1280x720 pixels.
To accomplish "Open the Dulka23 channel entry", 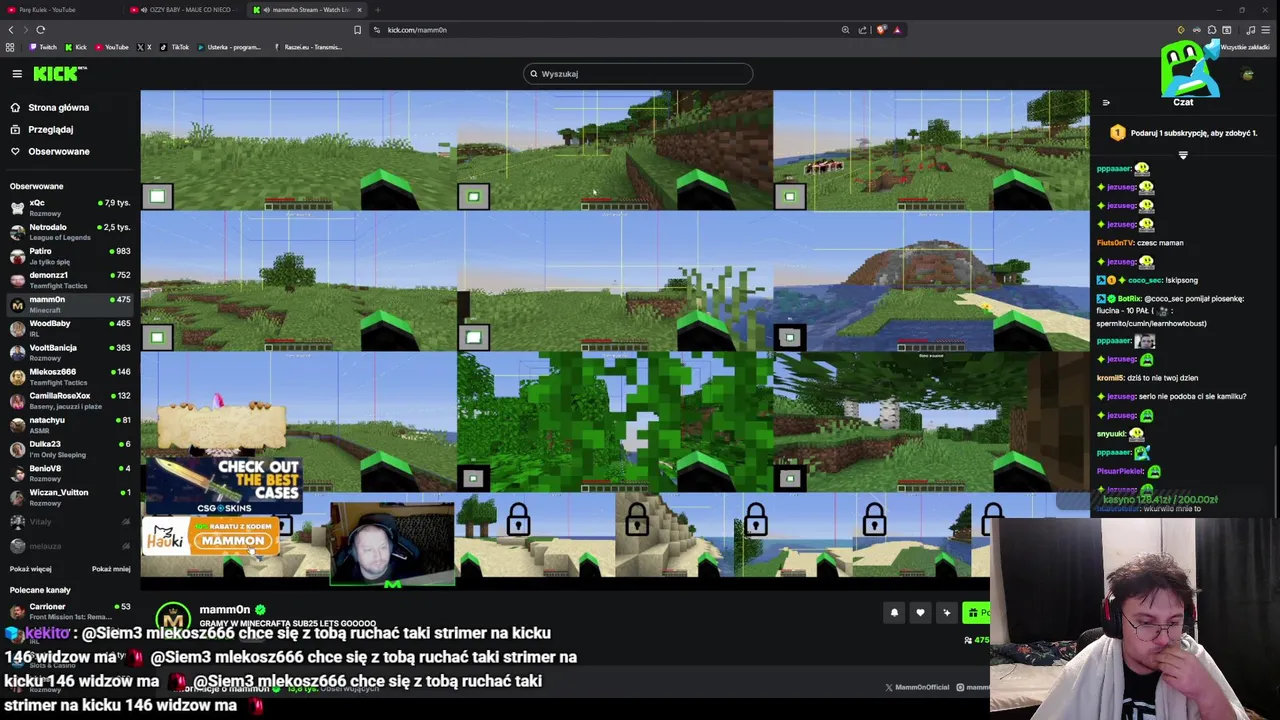I will pos(70,448).
